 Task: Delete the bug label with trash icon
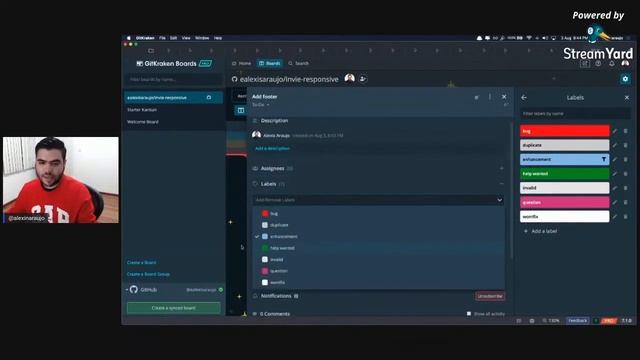point(625,131)
